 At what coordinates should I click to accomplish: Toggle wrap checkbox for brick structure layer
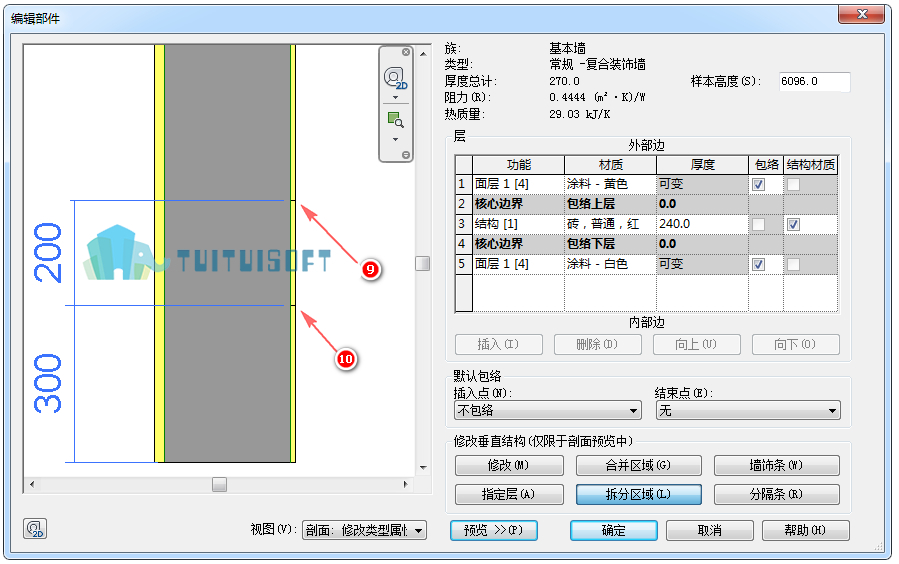click(759, 225)
